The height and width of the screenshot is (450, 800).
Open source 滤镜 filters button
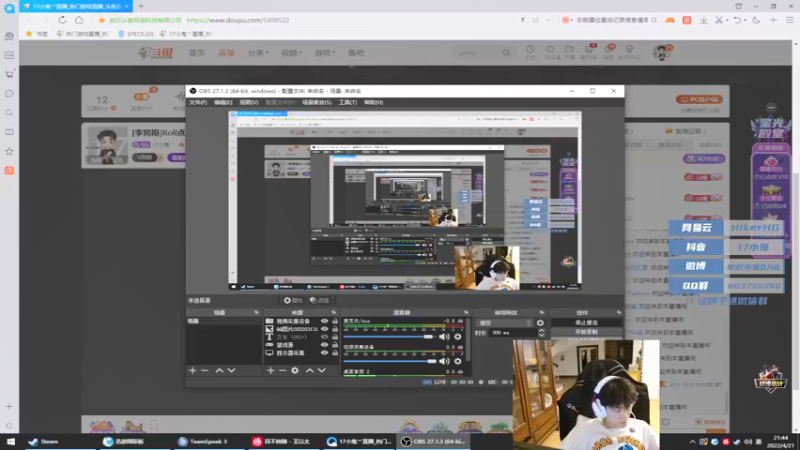click(x=319, y=301)
